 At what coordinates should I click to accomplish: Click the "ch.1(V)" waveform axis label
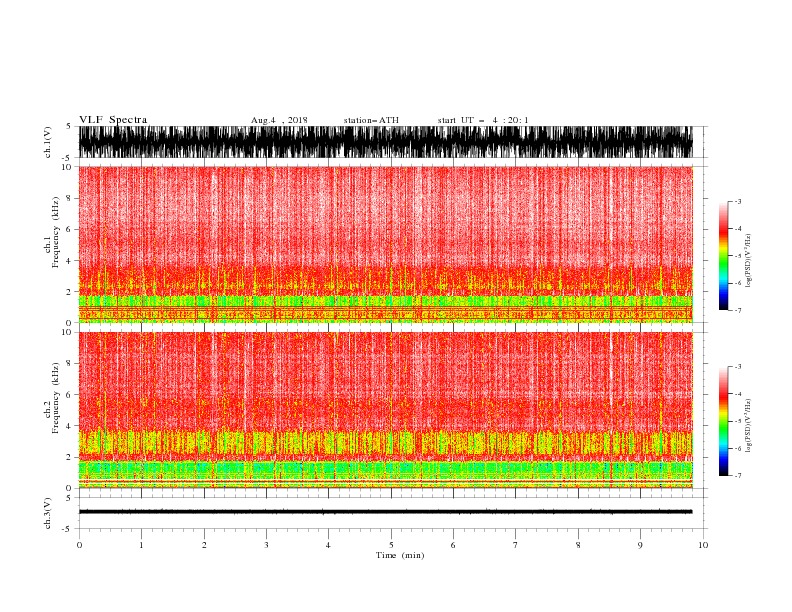(x=48, y=142)
